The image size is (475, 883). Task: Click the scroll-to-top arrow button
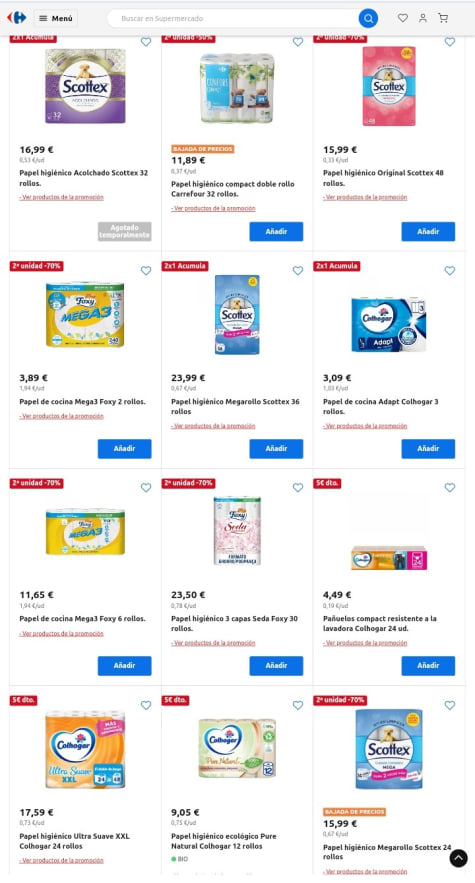[458, 858]
